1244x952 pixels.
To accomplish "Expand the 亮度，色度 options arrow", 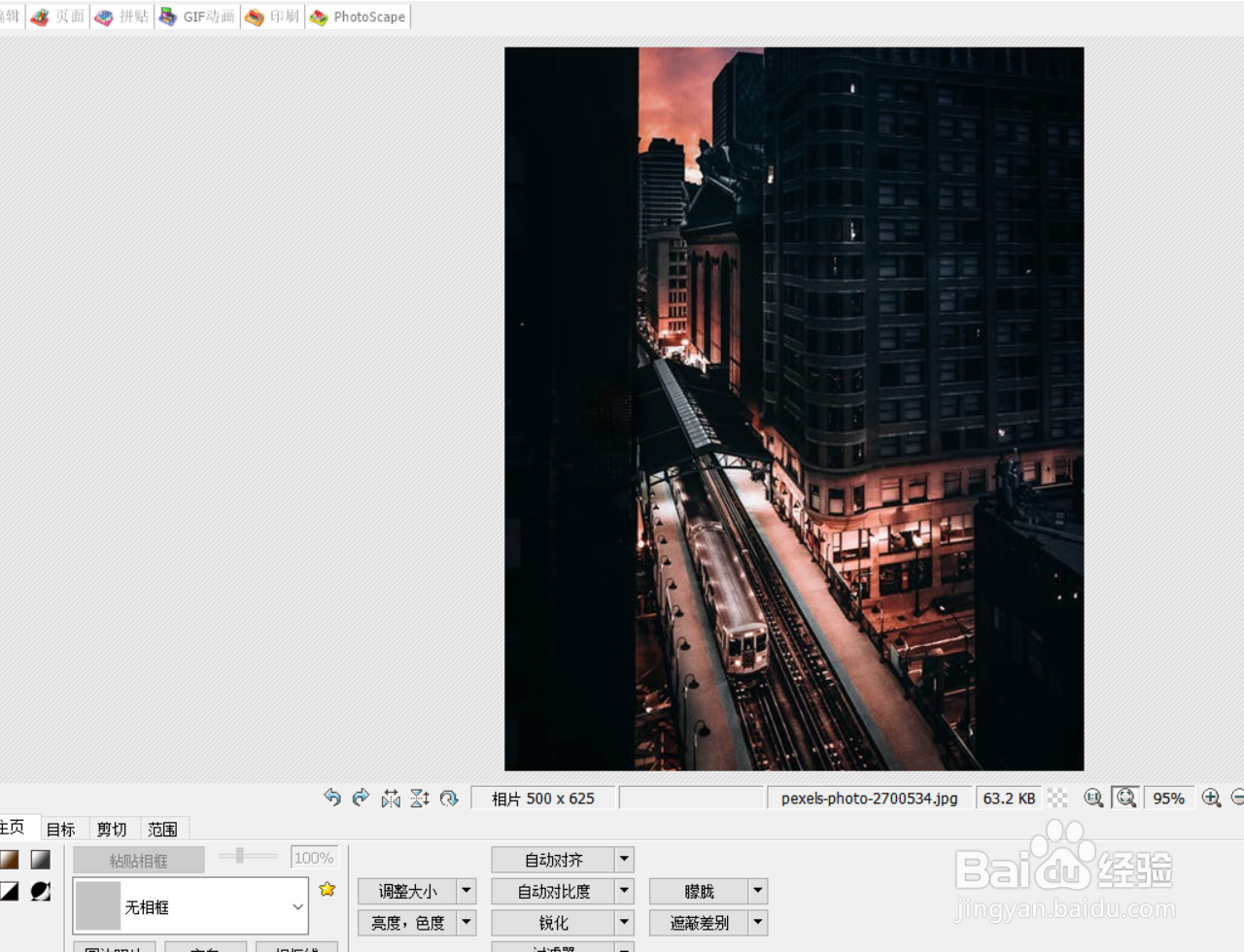I will [x=467, y=922].
